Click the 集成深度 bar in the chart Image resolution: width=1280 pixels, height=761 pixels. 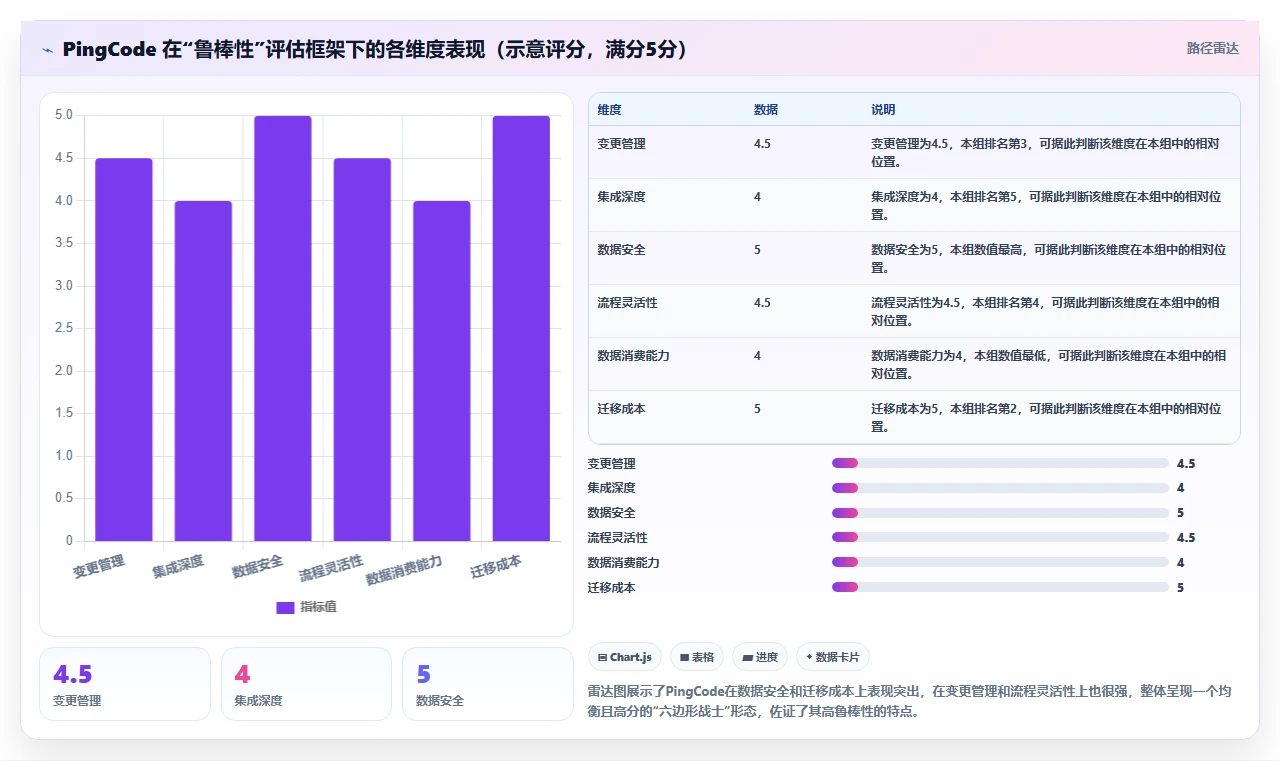(x=203, y=371)
